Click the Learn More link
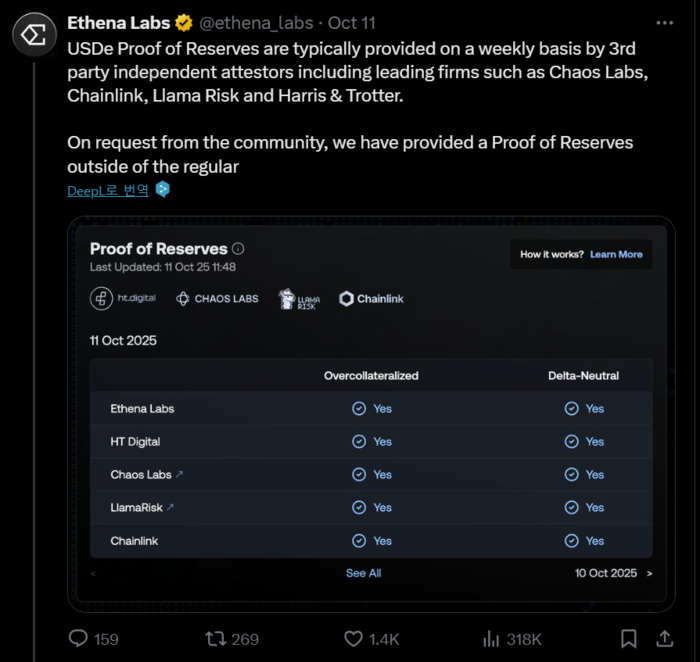Screen dimensions: 700x662 coord(616,255)
